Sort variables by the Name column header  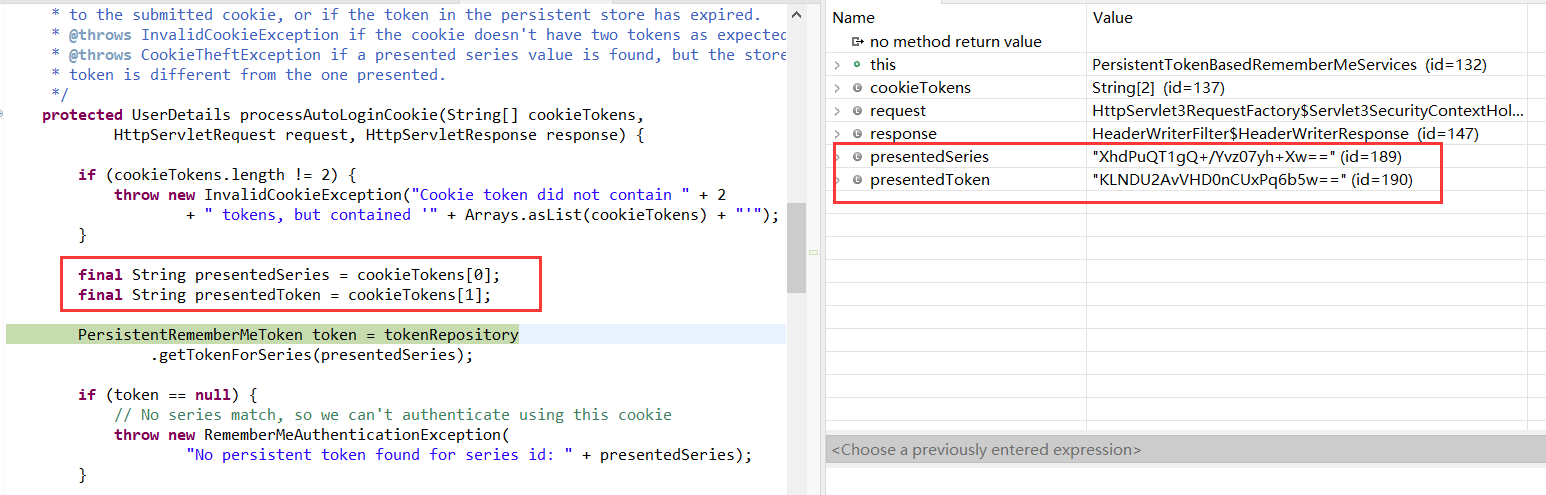(x=853, y=18)
